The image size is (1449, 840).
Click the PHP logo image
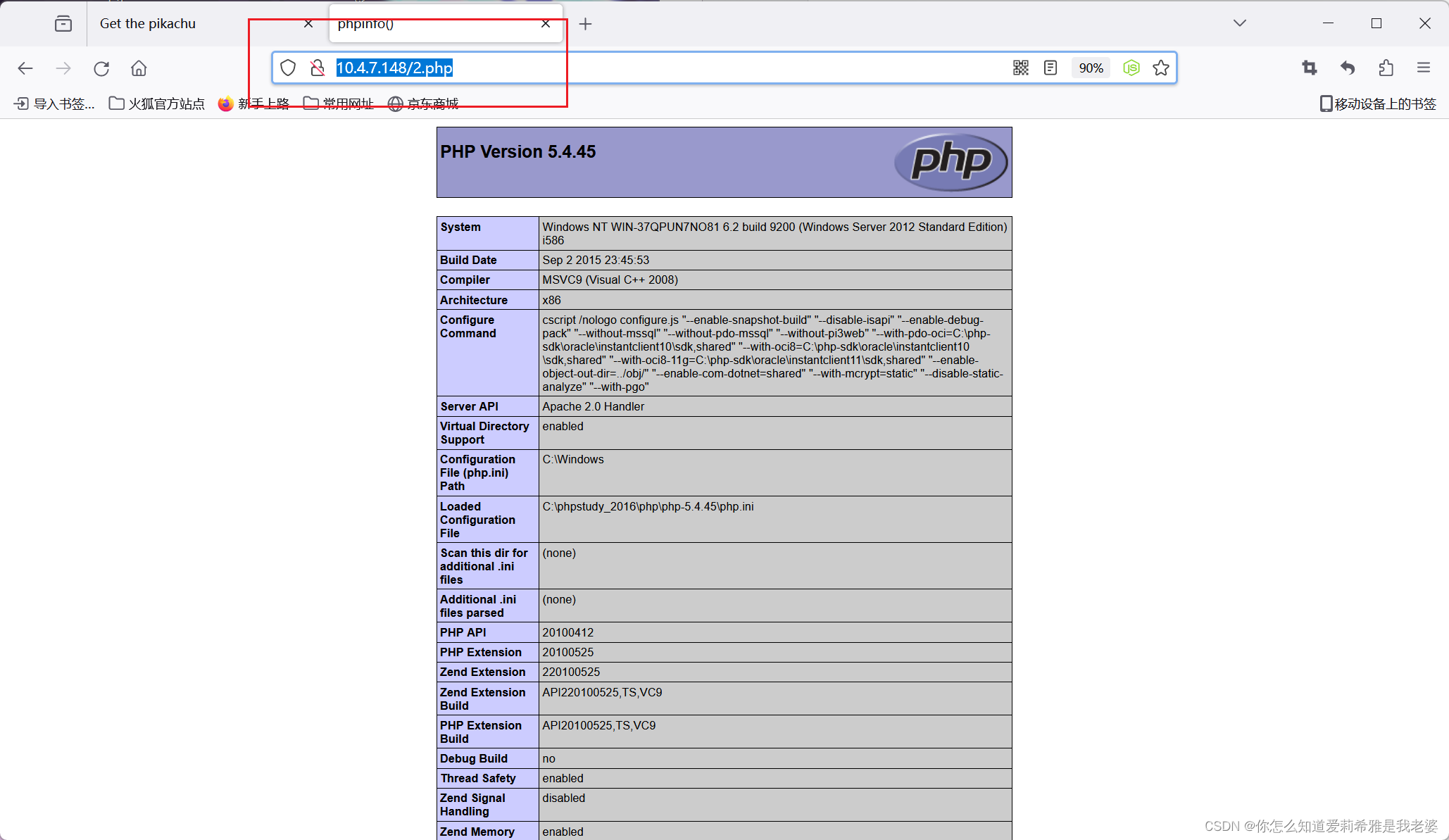951,162
